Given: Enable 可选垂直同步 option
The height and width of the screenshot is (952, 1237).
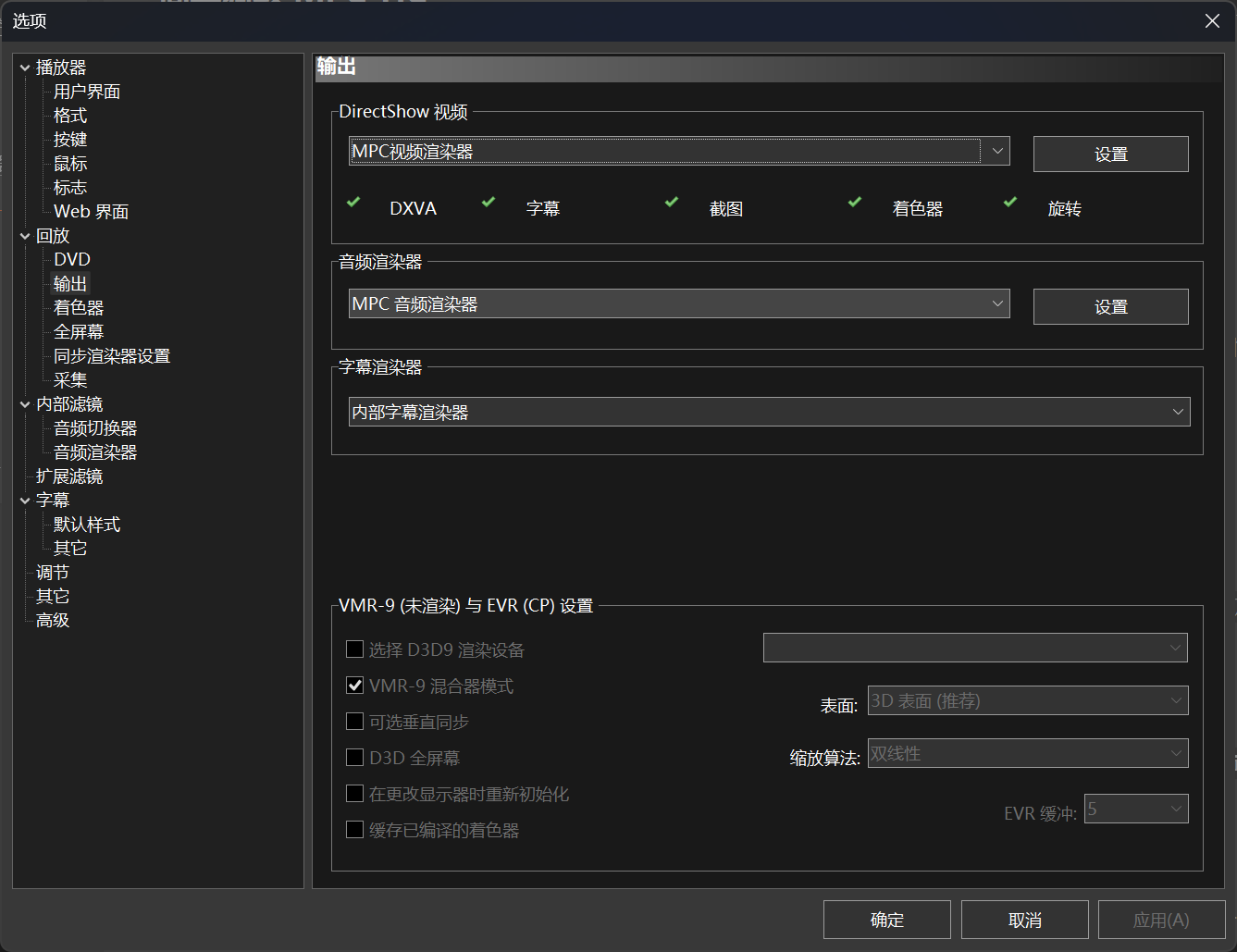Looking at the screenshot, I should point(354,721).
